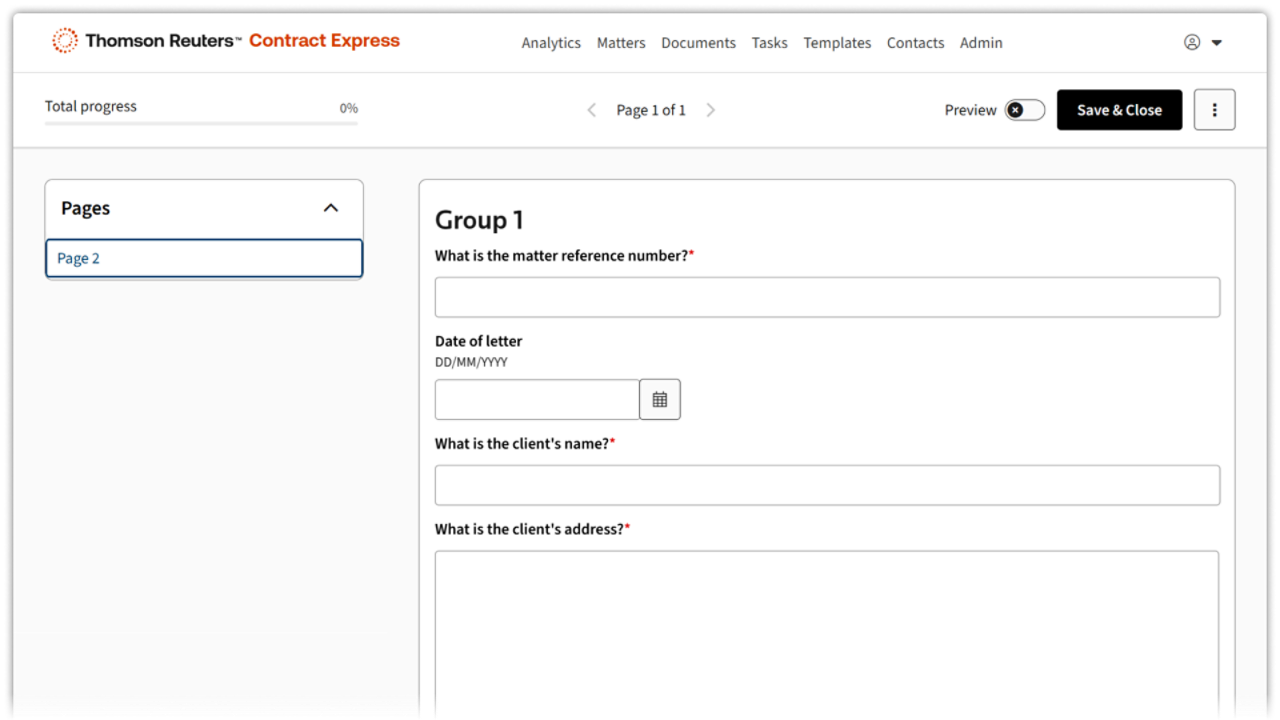Go to next page arrow

(x=711, y=110)
